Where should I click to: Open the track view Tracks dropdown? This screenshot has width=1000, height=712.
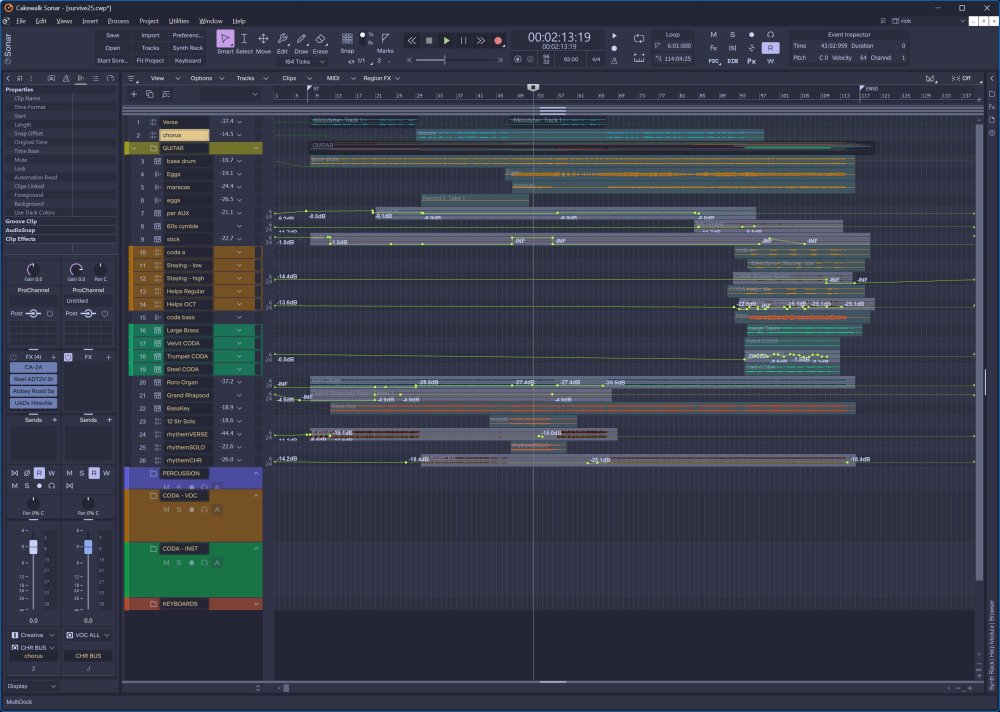tap(252, 78)
